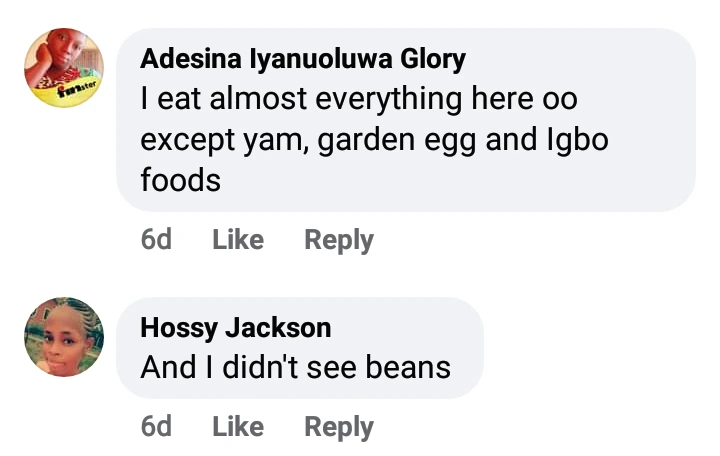
Task: Reply to Hossy Jackson's beans comment
Action: 339,427
